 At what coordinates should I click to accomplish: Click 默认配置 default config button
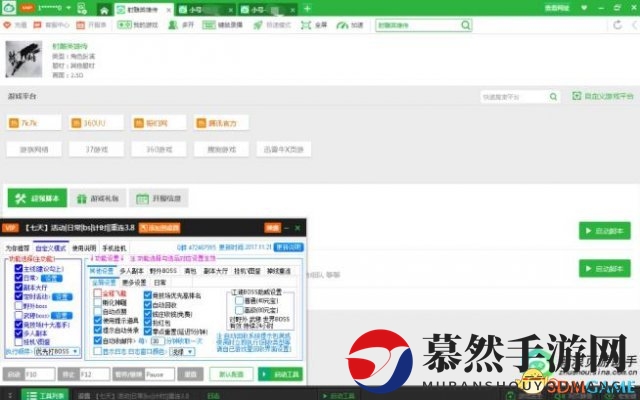pos(231,374)
